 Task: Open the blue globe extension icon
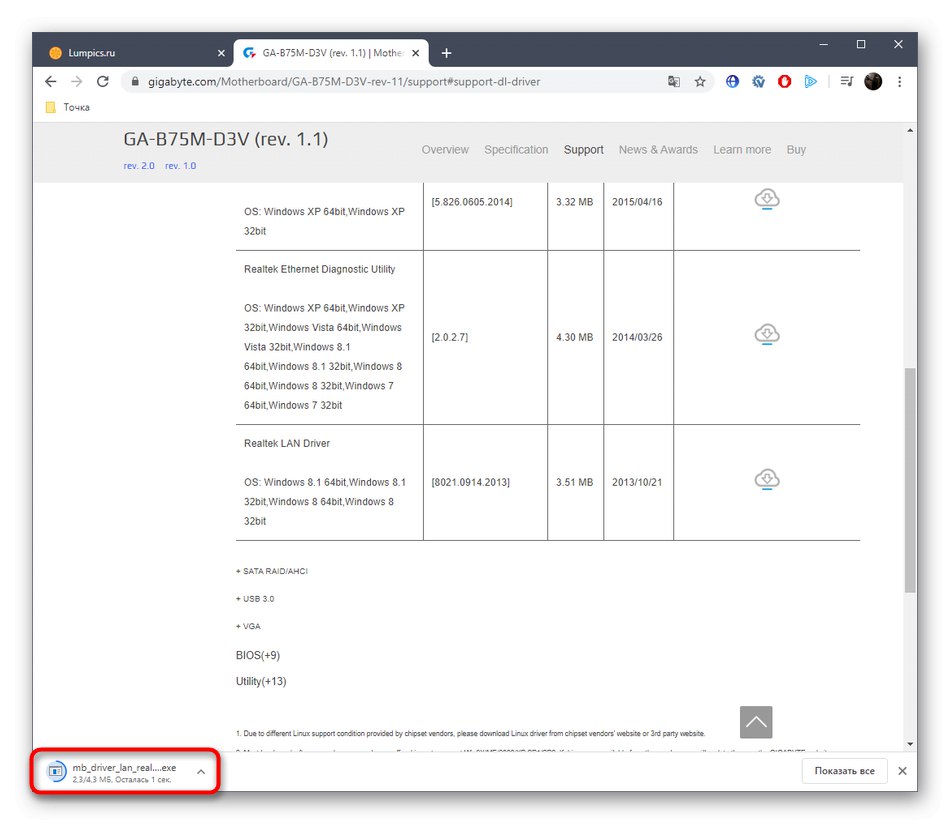point(732,81)
